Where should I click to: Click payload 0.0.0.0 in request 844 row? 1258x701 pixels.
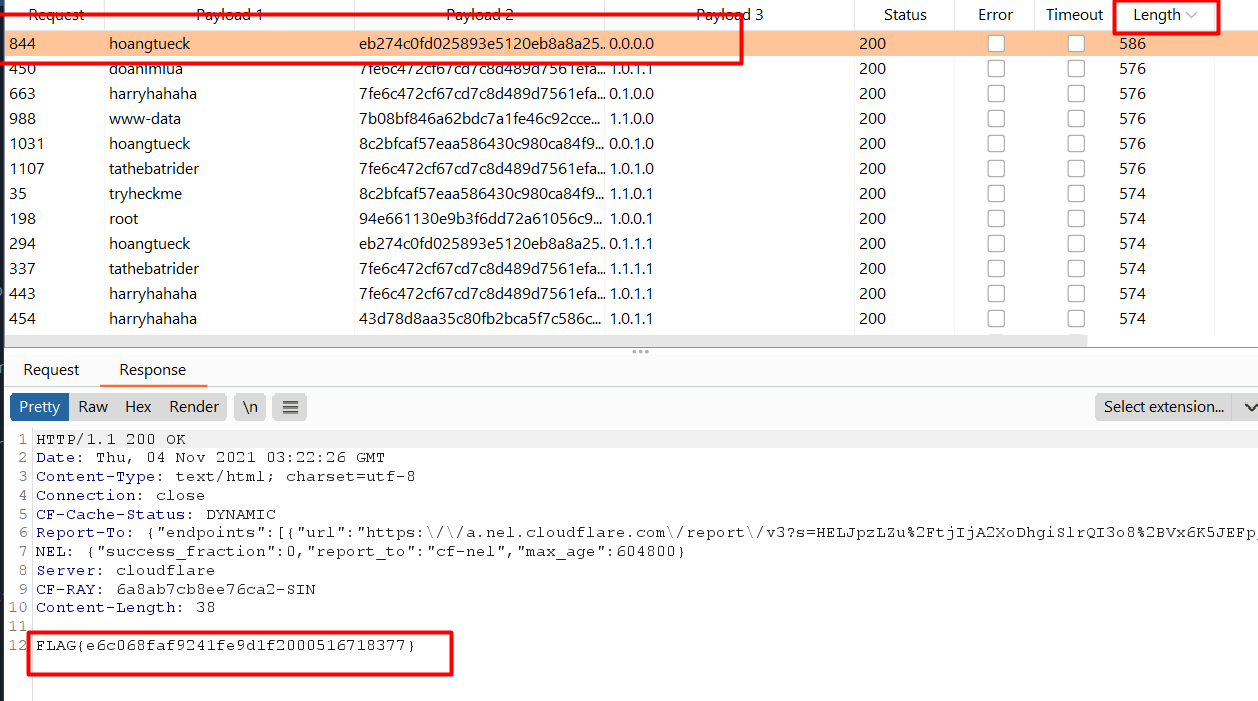pos(632,44)
